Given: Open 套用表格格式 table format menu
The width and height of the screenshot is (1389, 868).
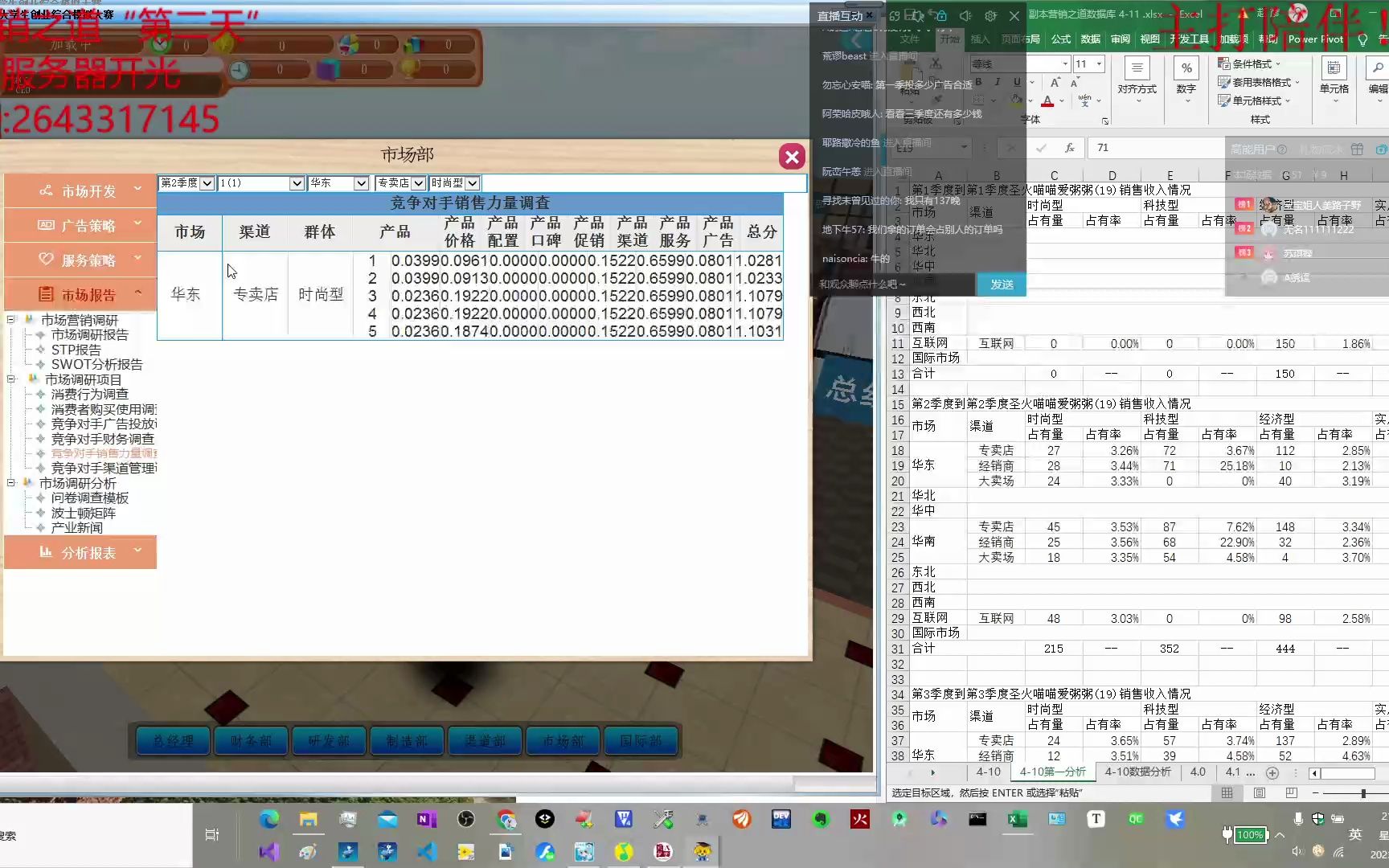Looking at the screenshot, I should (1260, 82).
